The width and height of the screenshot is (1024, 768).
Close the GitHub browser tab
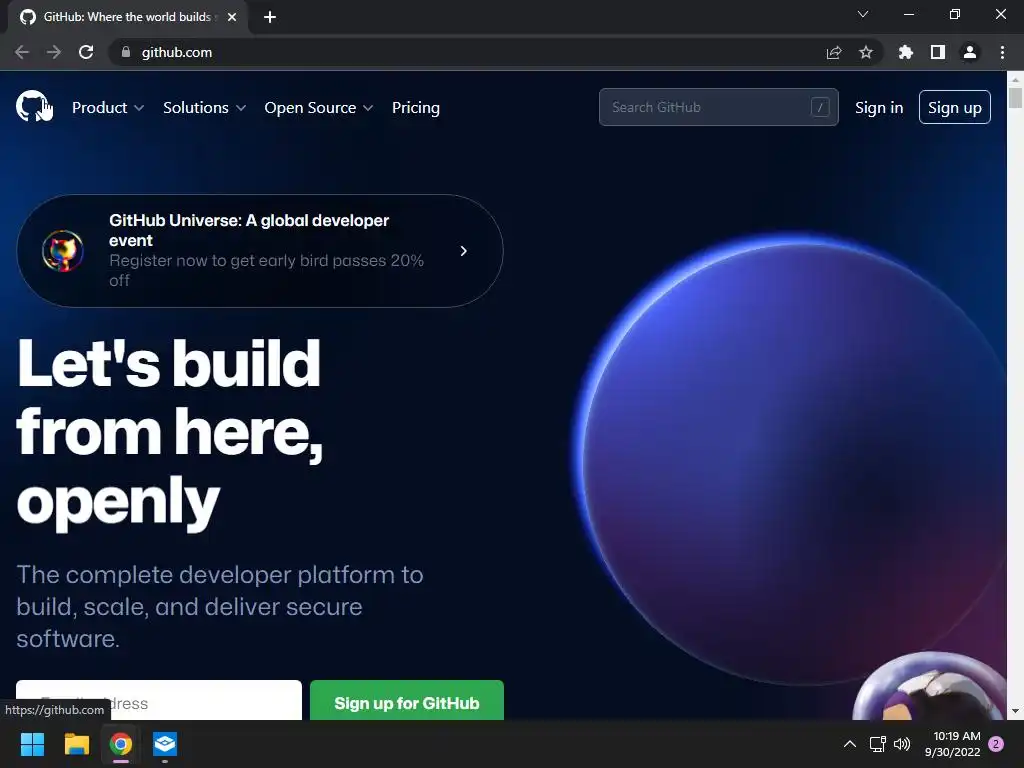click(232, 17)
